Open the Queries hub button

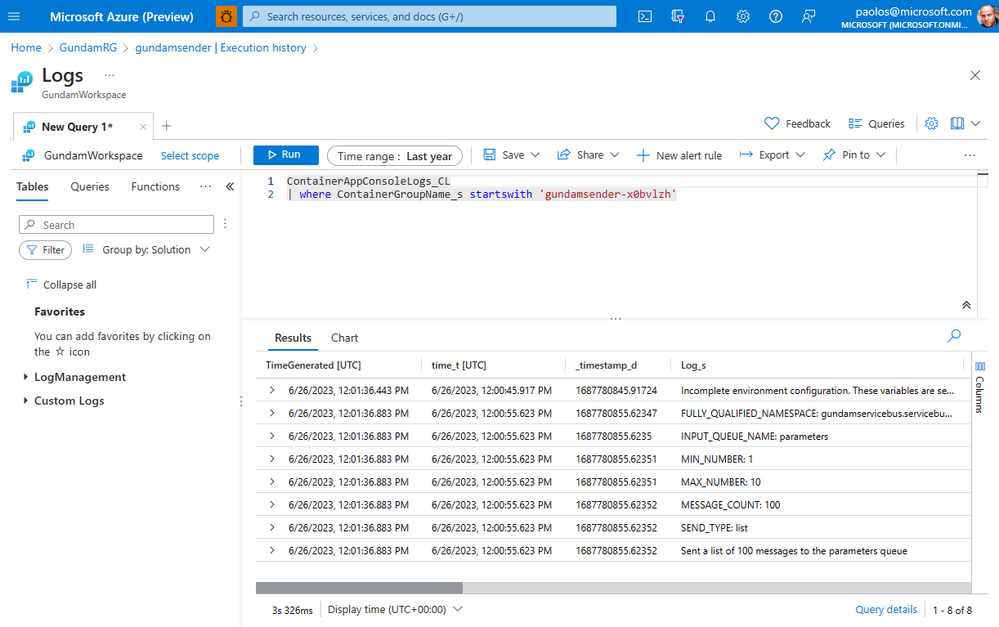tap(876, 124)
